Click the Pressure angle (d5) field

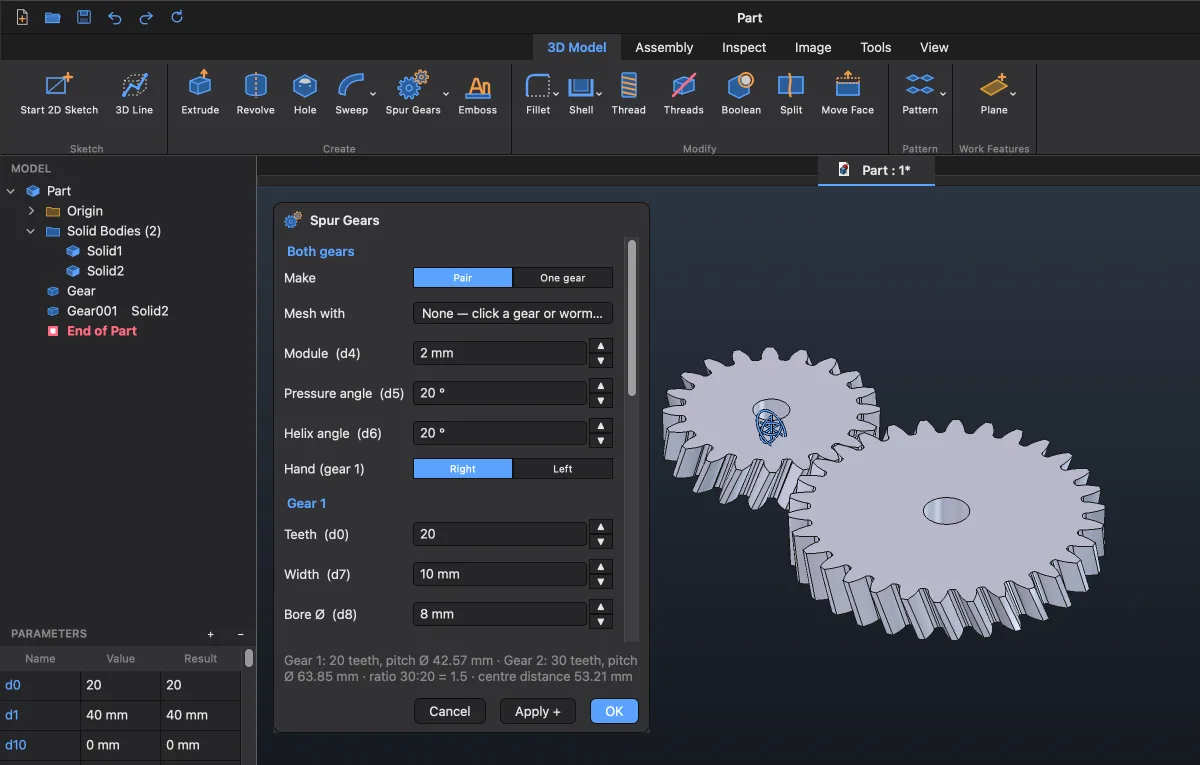click(x=500, y=393)
